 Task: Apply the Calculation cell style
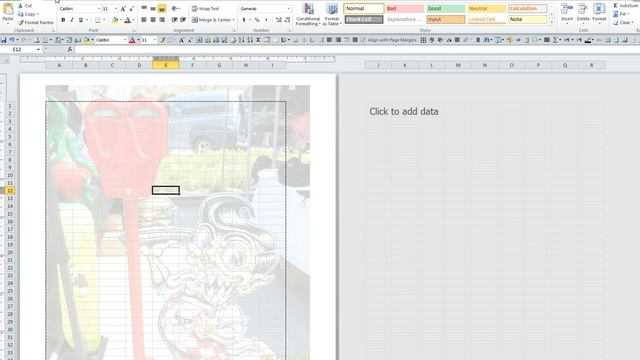point(527,9)
